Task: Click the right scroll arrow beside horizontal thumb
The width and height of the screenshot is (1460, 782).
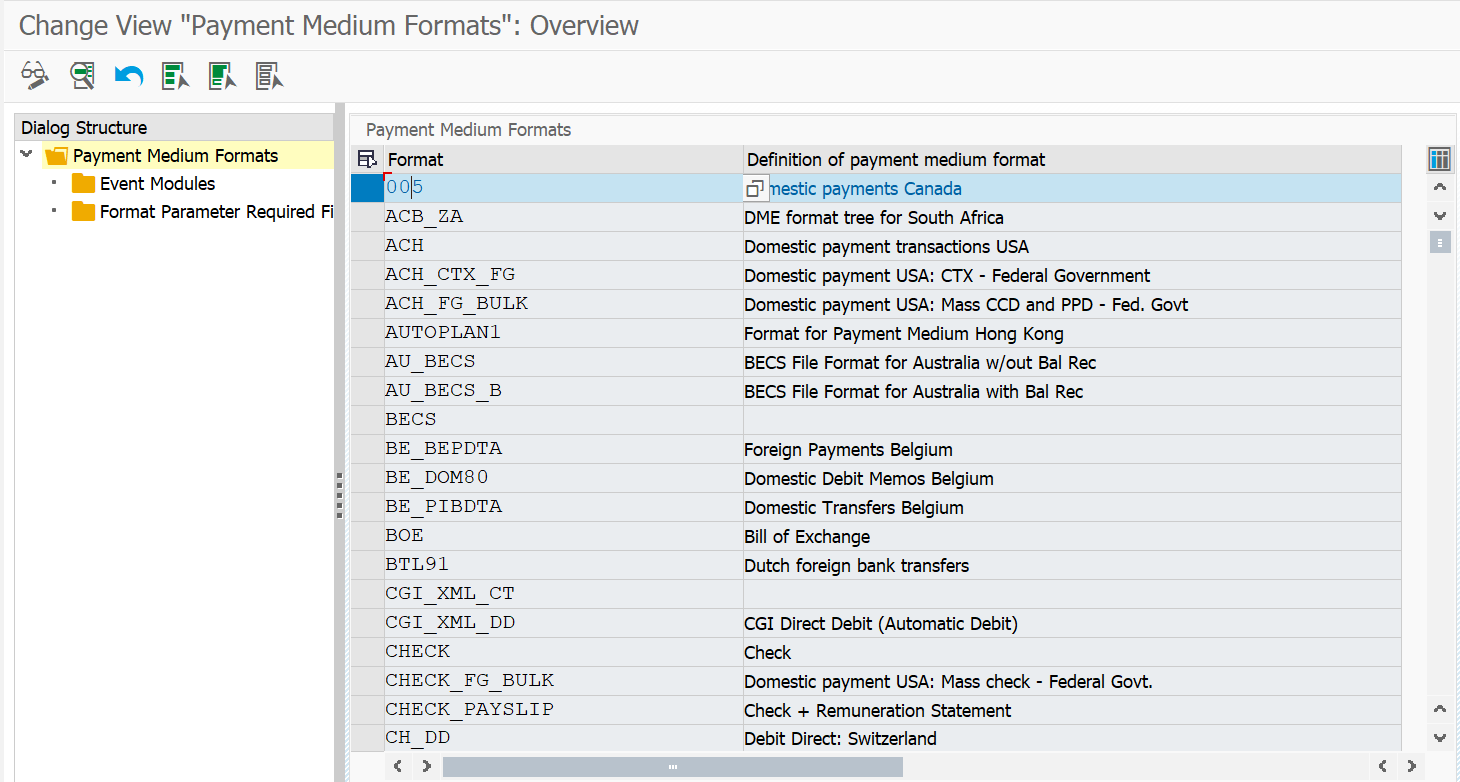Action: point(427,766)
